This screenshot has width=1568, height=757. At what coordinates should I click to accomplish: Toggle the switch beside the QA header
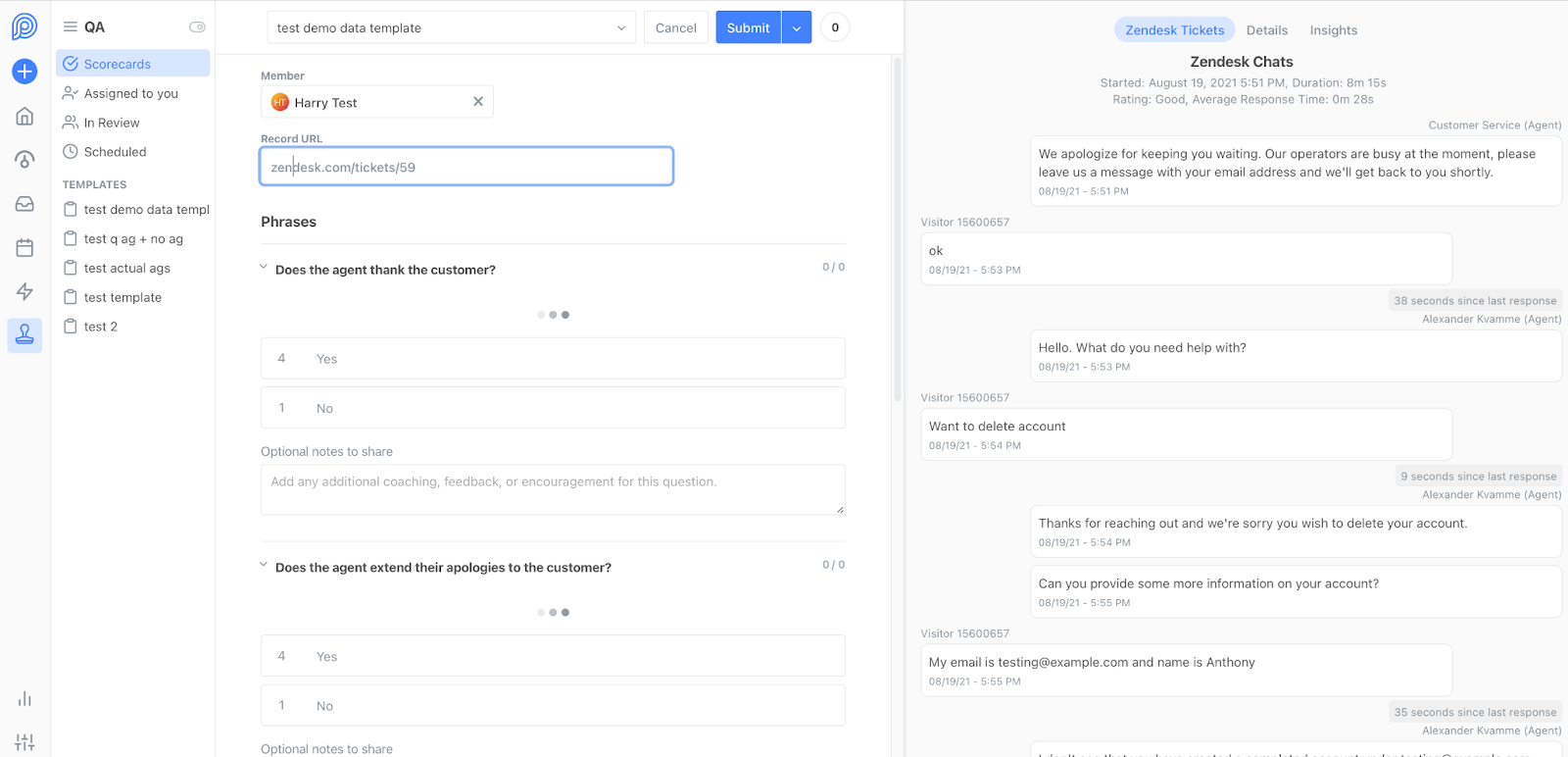[x=197, y=27]
